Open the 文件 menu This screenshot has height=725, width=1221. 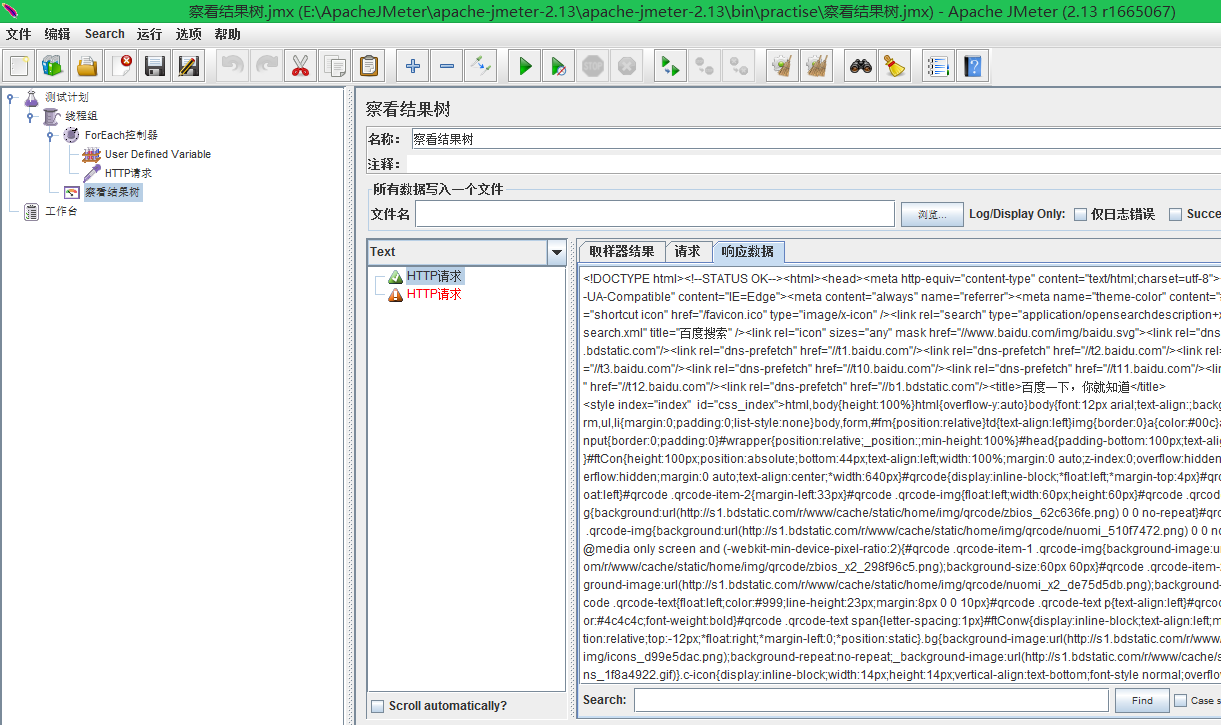[19, 34]
